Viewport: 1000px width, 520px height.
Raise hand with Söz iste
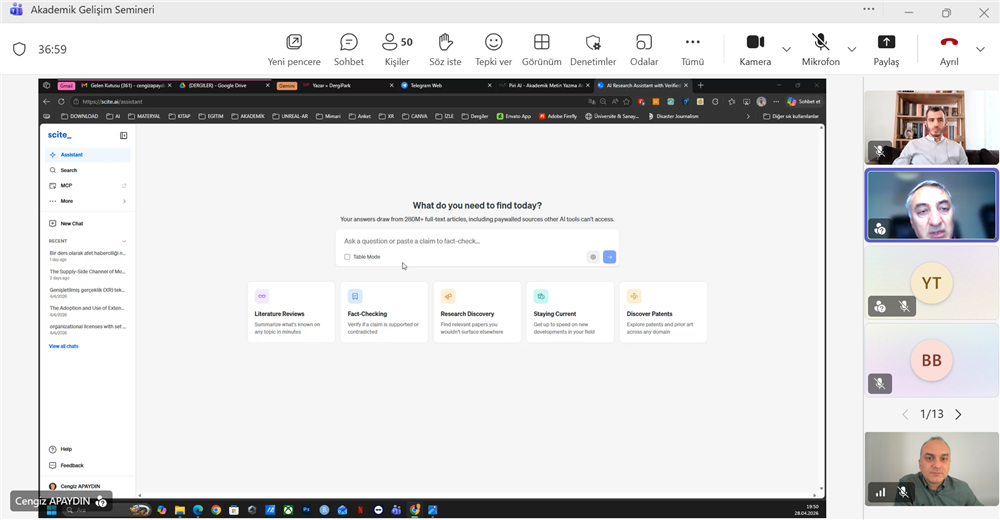tap(445, 48)
